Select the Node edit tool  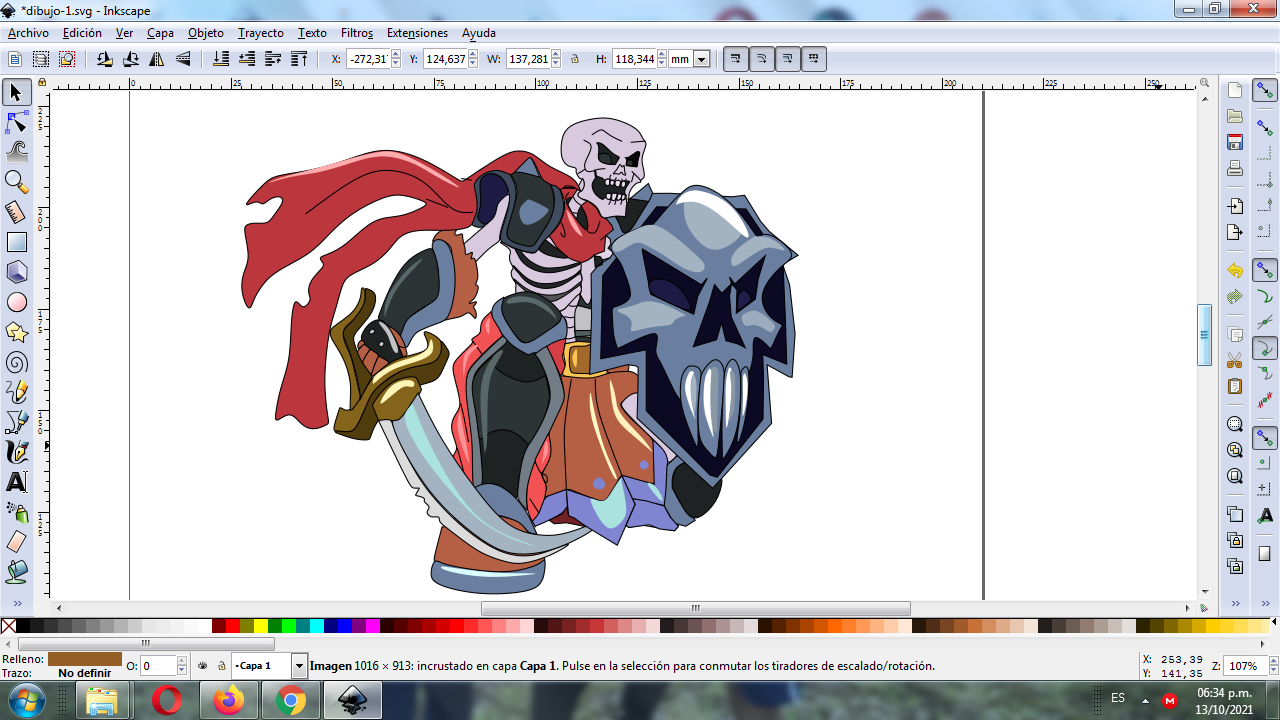pyautogui.click(x=16, y=123)
